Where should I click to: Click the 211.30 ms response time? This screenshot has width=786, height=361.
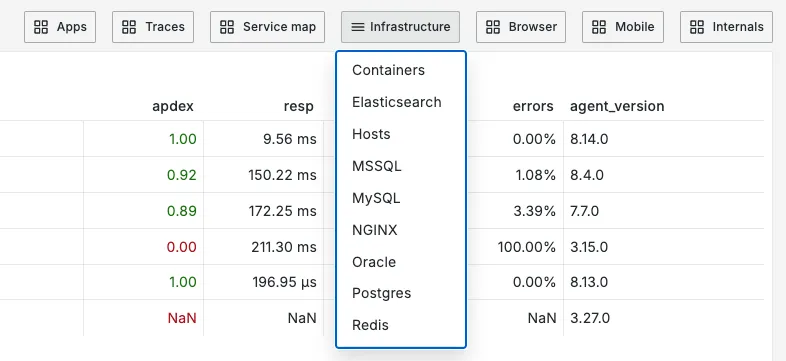coord(284,247)
